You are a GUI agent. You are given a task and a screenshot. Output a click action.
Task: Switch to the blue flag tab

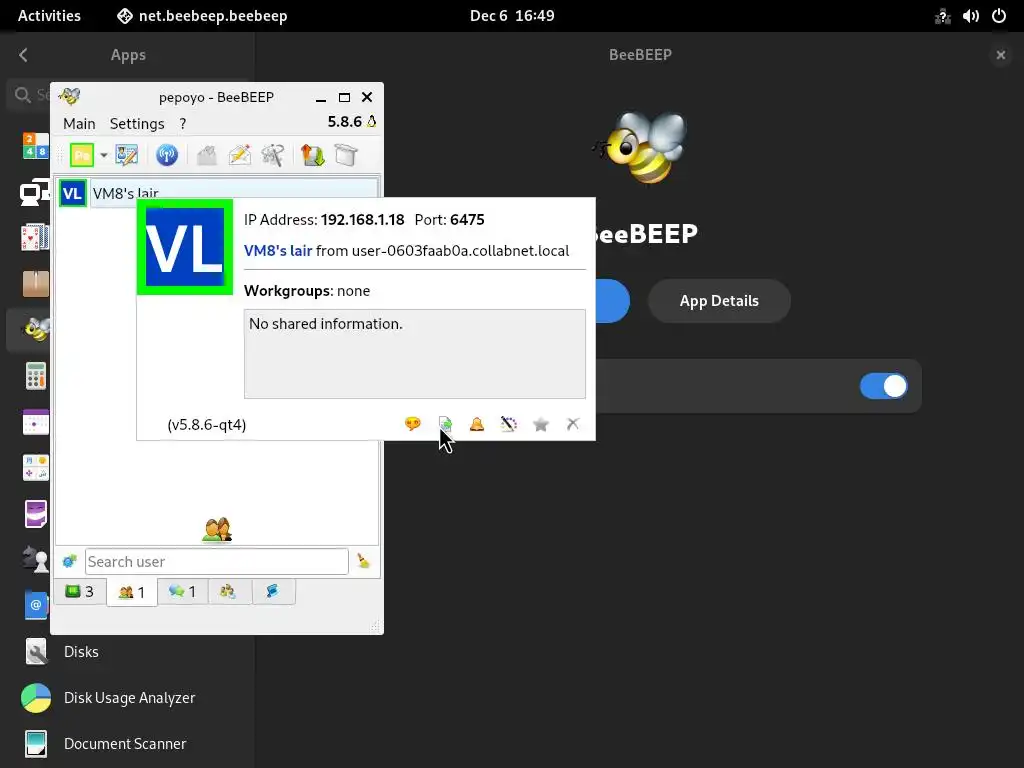click(x=272, y=592)
